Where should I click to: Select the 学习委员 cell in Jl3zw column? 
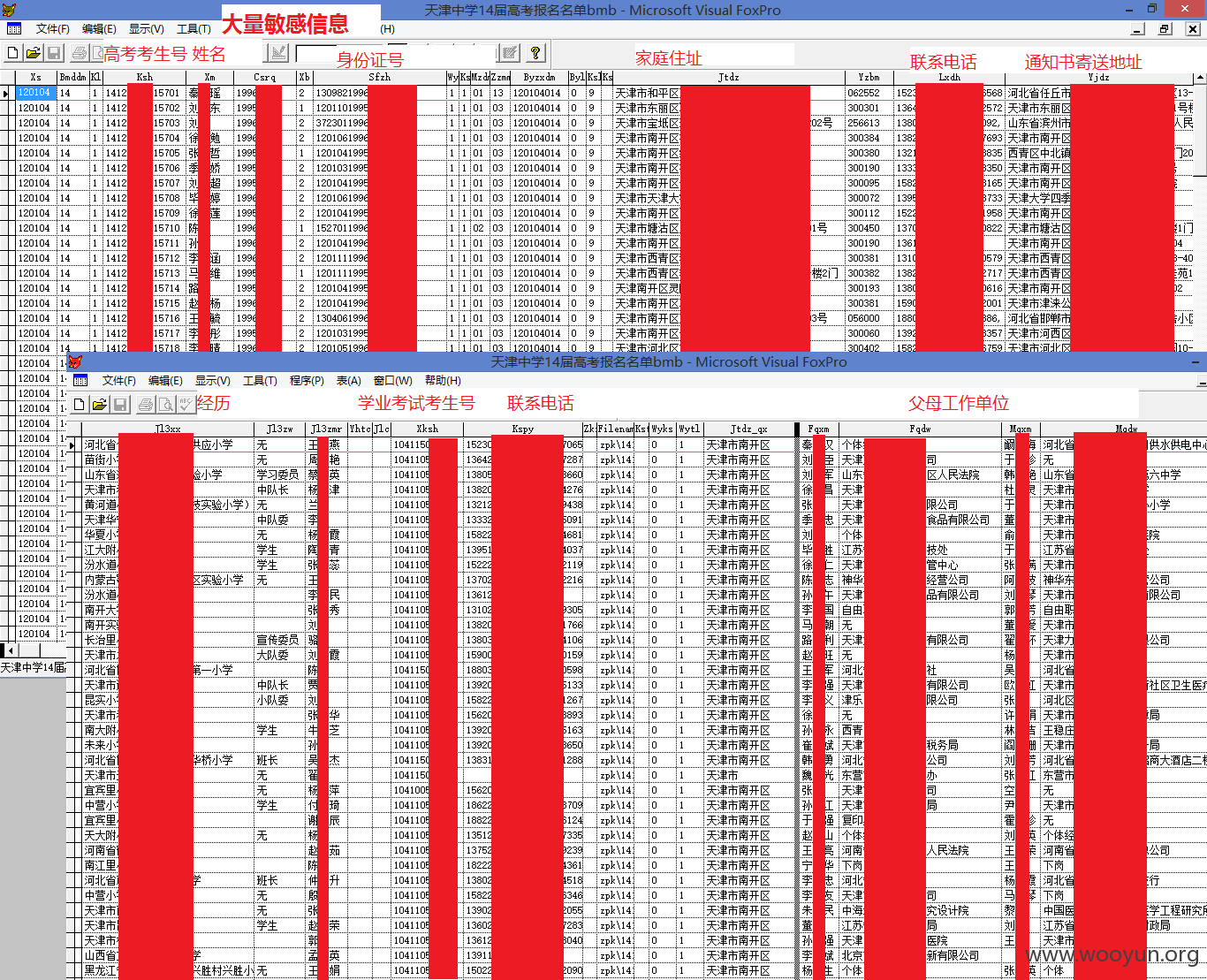click(278, 475)
